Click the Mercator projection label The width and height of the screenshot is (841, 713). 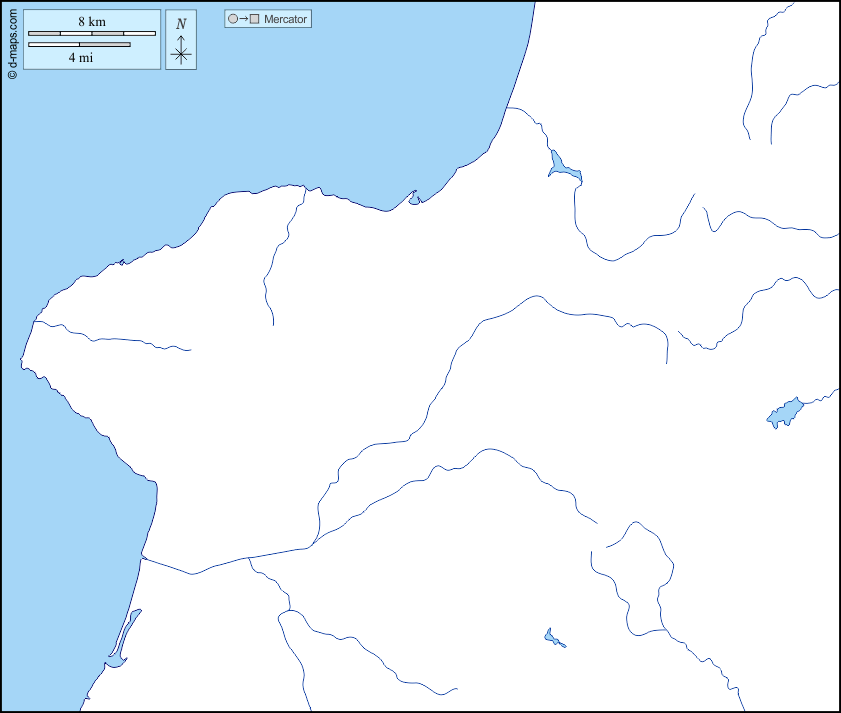(286, 19)
